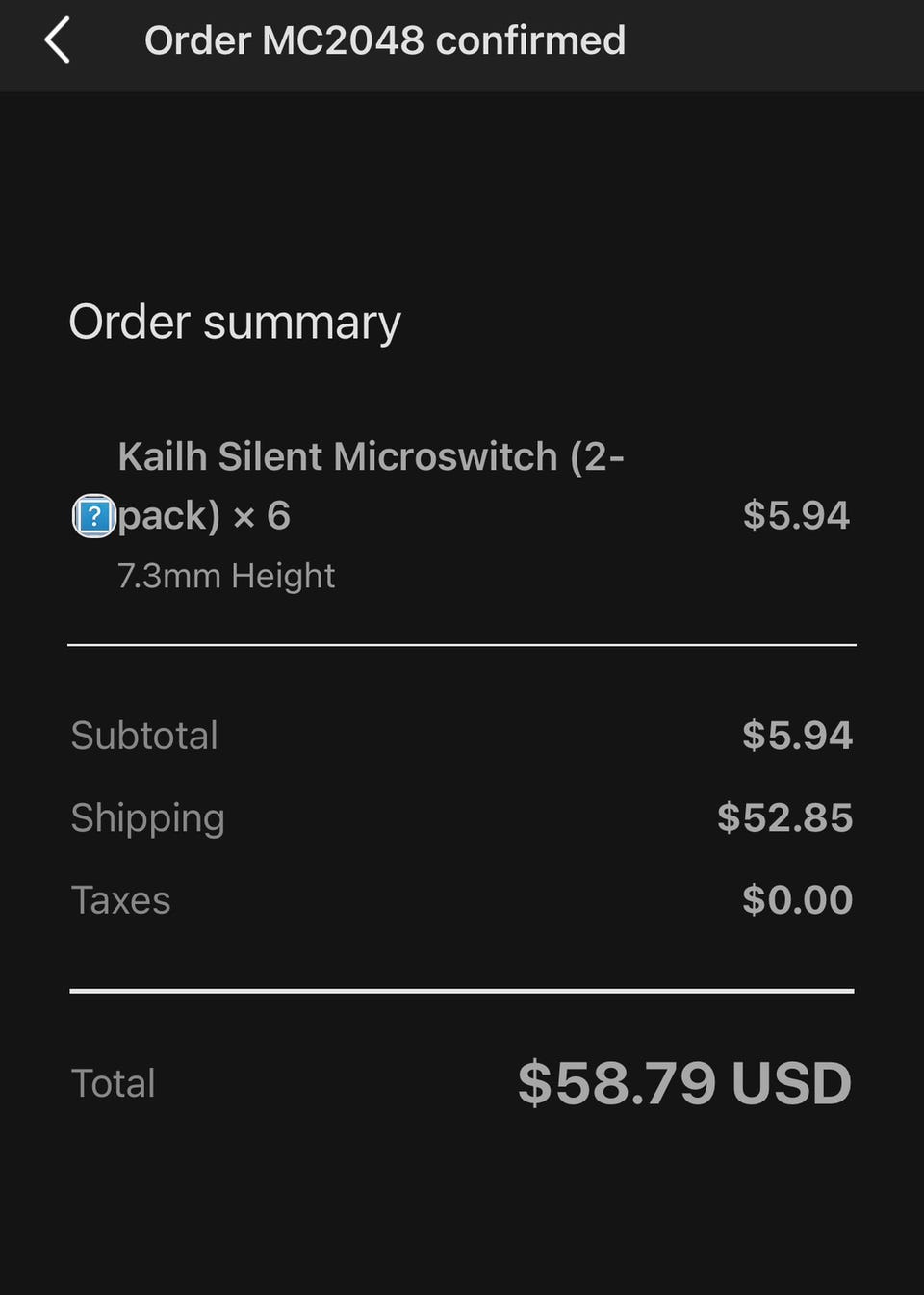
Task: Tap the back arrow icon
Action: pyautogui.click(x=58, y=40)
